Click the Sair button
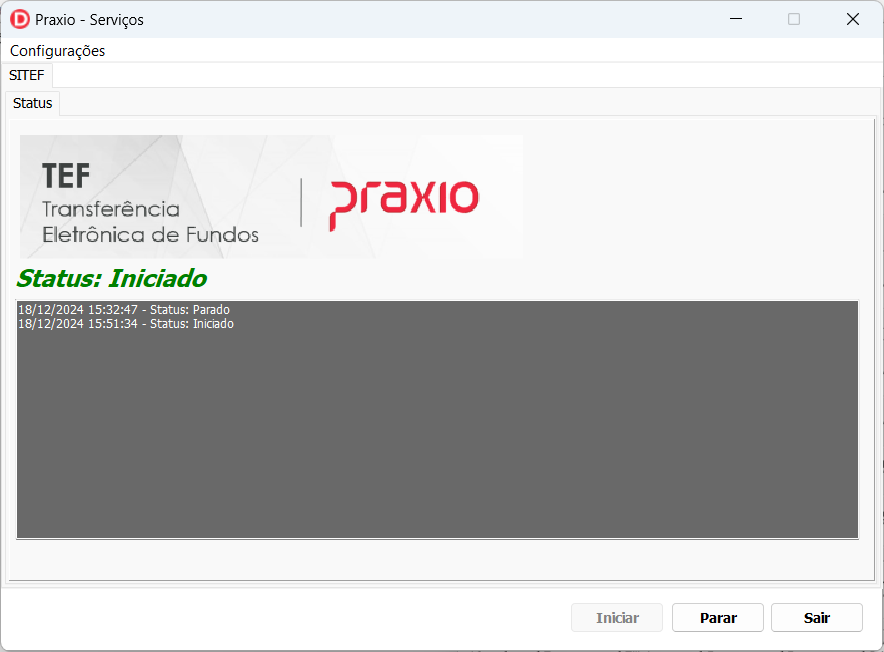Viewport: 884px width, 652px height. click(x=816, y=618)
